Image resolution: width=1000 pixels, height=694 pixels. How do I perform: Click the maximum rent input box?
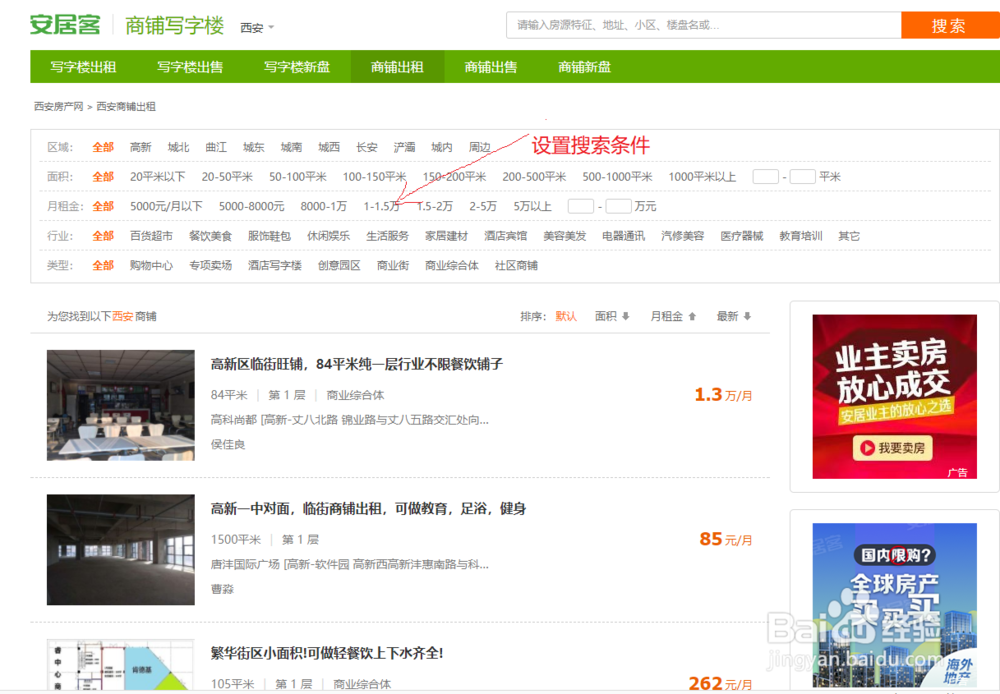click(618, 206)
